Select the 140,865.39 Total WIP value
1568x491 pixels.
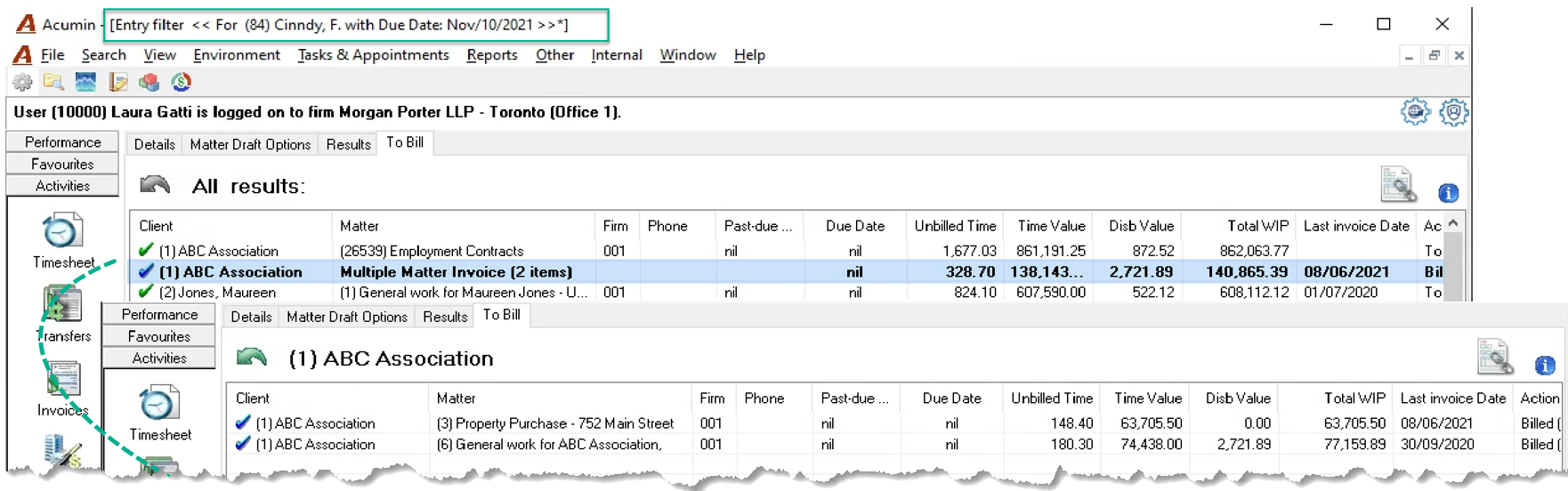(1247, 271)
